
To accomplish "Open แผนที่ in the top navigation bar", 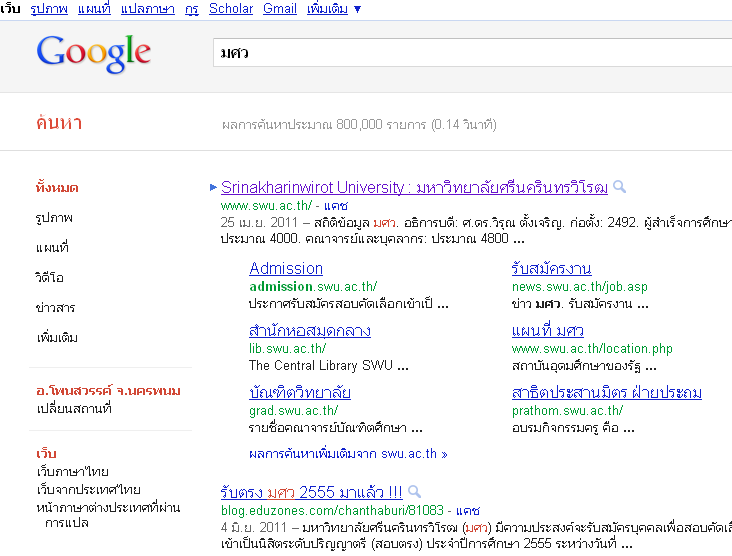I will [x=94, y=8].
